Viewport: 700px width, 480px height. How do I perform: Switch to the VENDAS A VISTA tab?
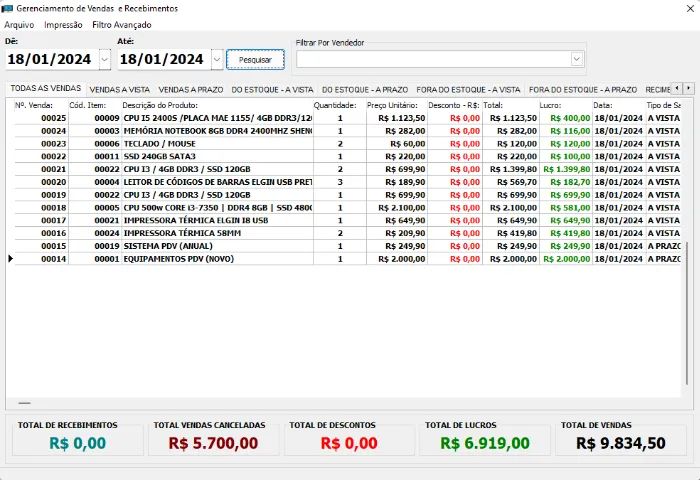pos(120,90)
